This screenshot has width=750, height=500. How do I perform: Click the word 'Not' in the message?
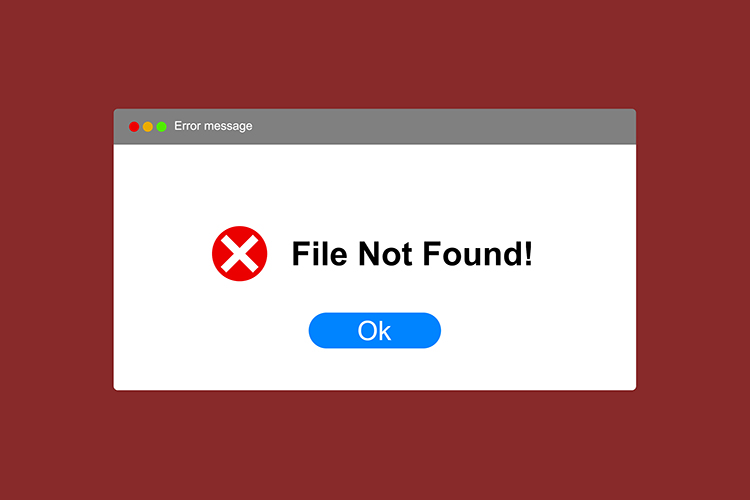coord(385,254)
